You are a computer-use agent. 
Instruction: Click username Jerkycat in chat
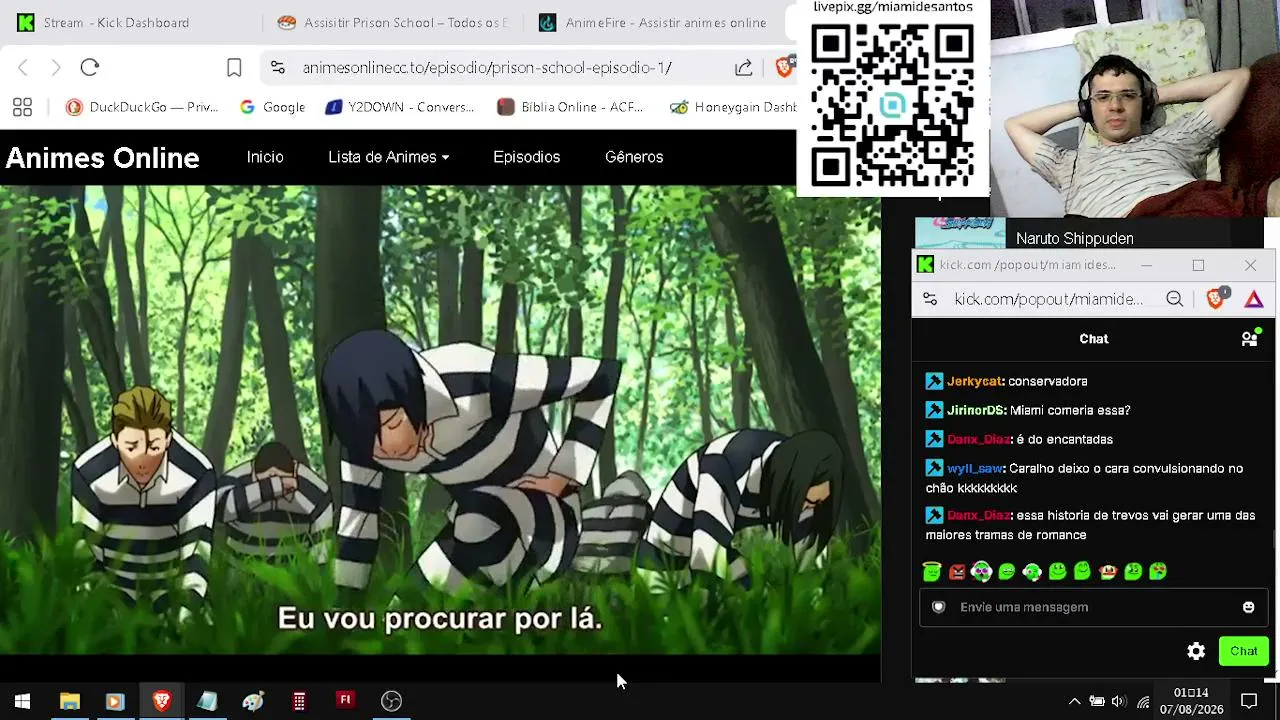coord(975,381)
